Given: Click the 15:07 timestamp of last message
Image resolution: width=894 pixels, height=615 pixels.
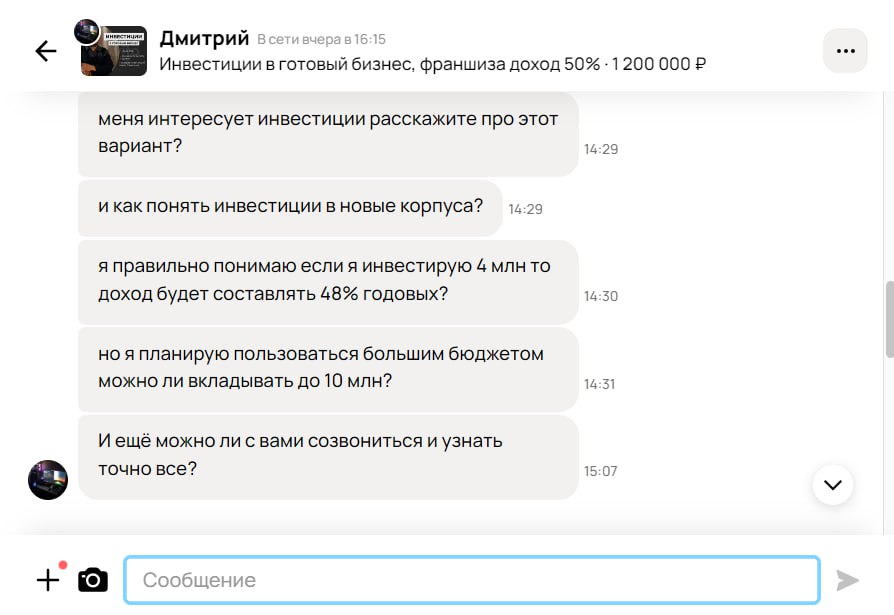Looking at the screenshot, I should [600, 471].
